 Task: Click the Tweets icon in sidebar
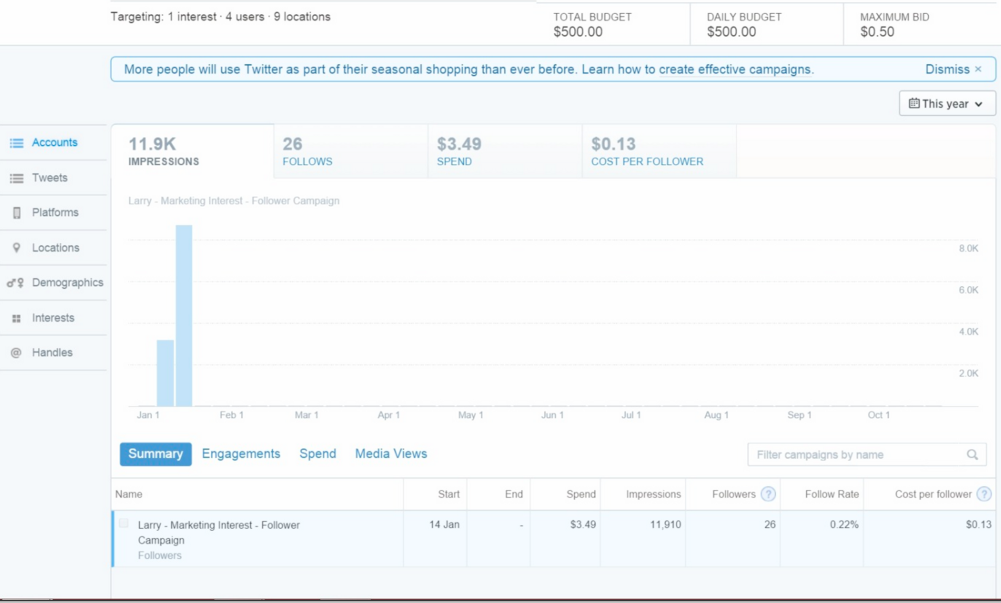16,178
